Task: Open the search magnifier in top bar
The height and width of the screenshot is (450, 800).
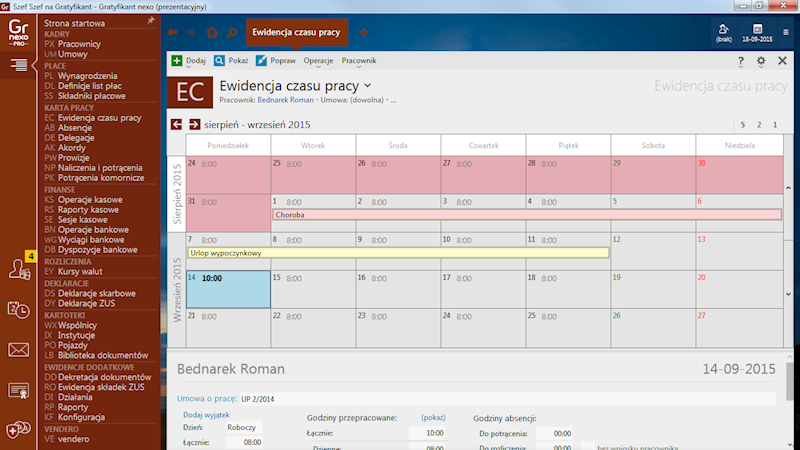Action: point(232,32)
